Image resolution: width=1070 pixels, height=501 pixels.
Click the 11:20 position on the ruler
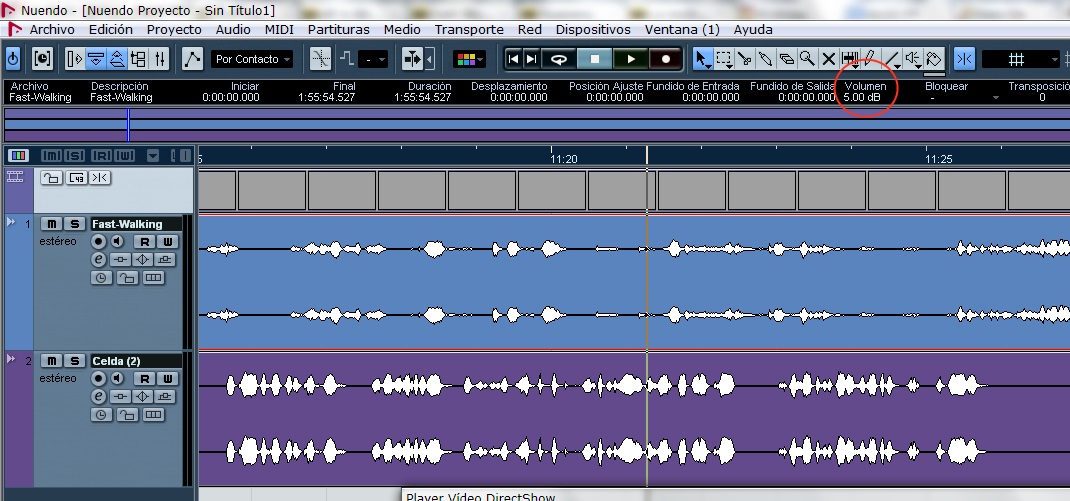pyautogui.click(x=564, y=159)
